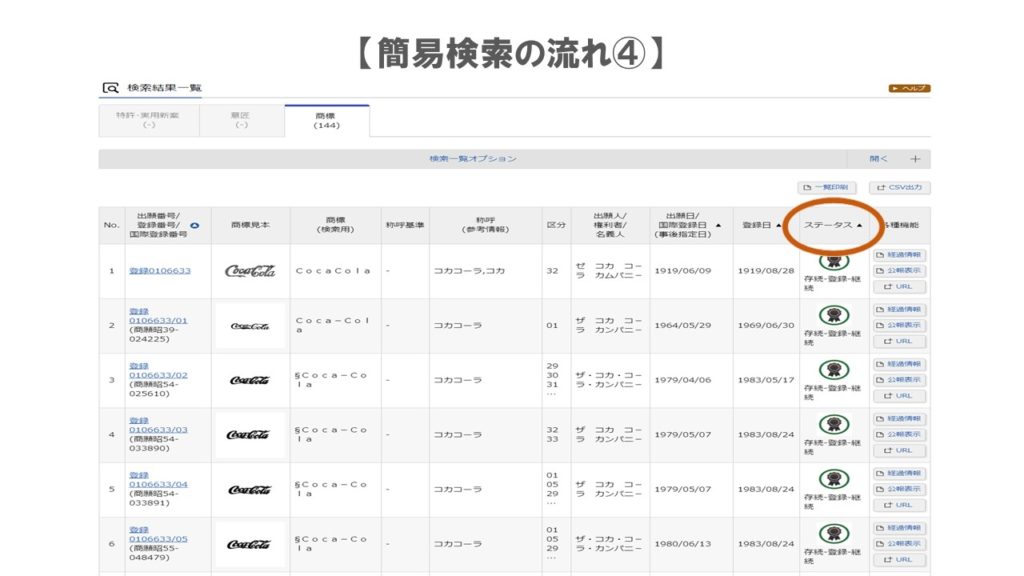Viewport: 1024px width, 576px height.
Task: Select the 商標 (144) tab
Action: tap(327, 120)
